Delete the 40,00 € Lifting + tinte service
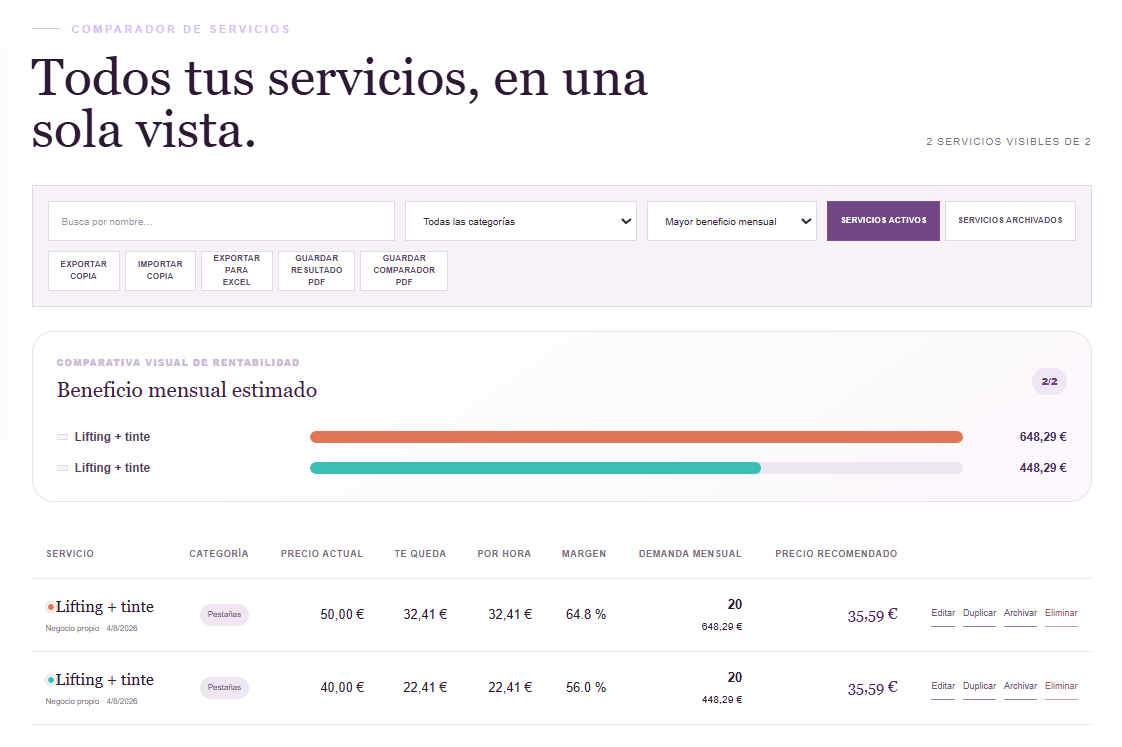Screen dimensions: 1122x747 point(1061,687)
